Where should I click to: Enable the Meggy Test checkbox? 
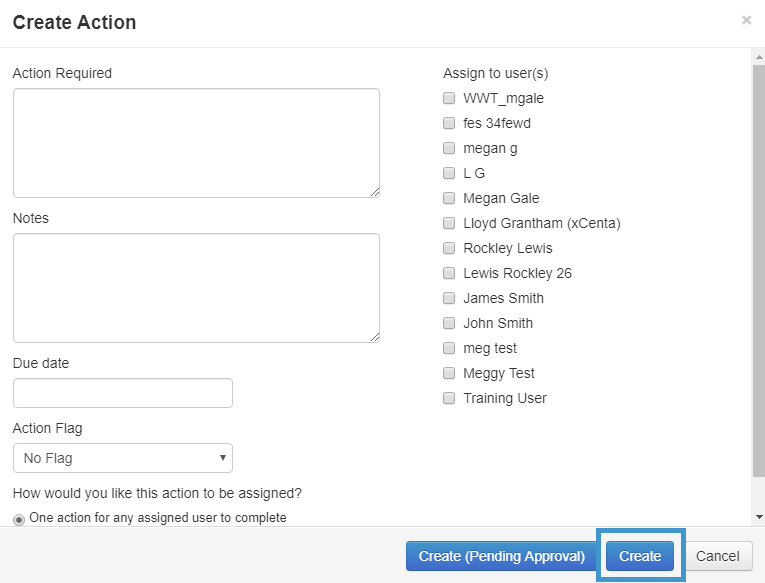449,373
